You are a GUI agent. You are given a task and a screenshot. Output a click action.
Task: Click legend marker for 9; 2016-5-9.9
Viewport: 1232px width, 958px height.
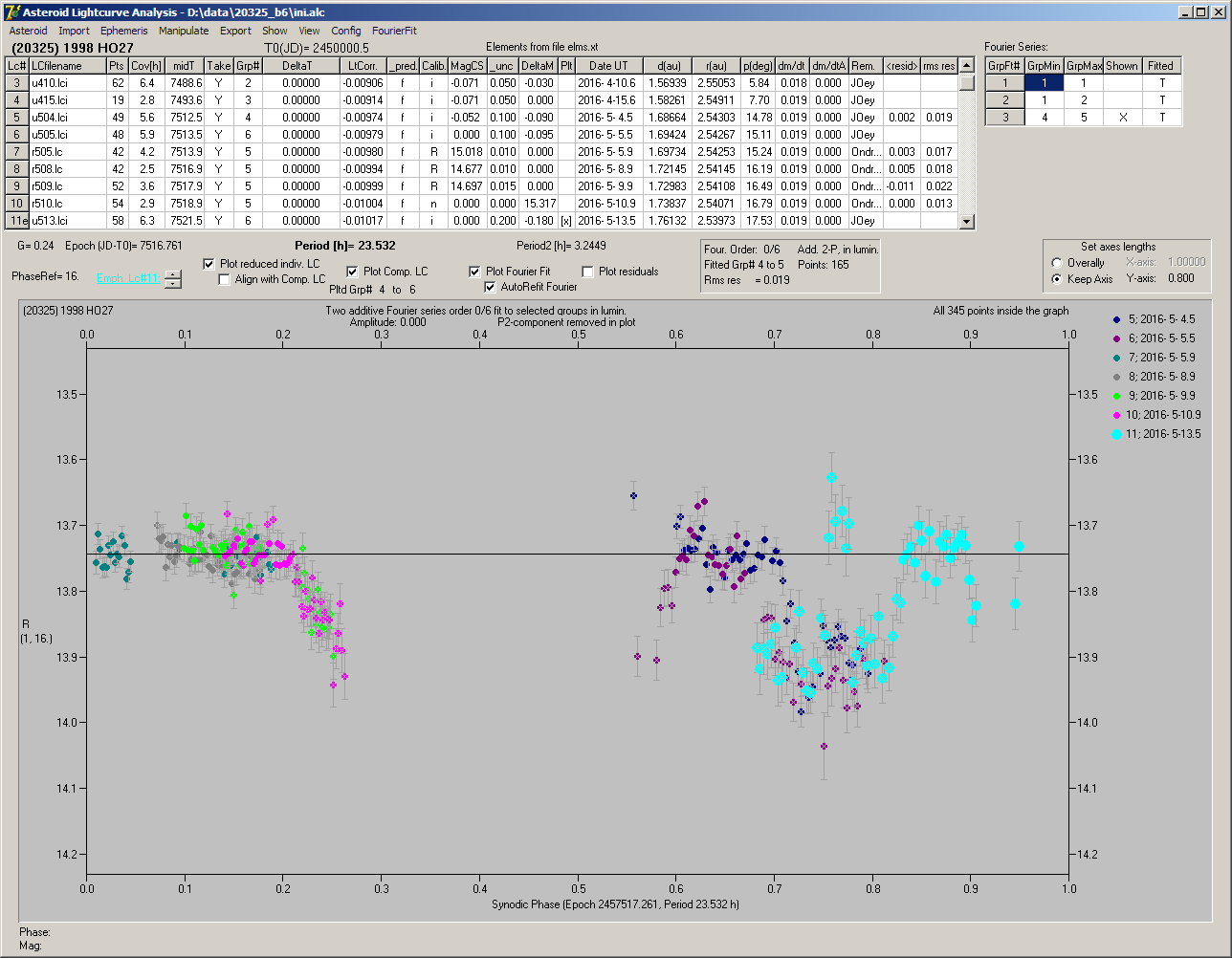1116,396
